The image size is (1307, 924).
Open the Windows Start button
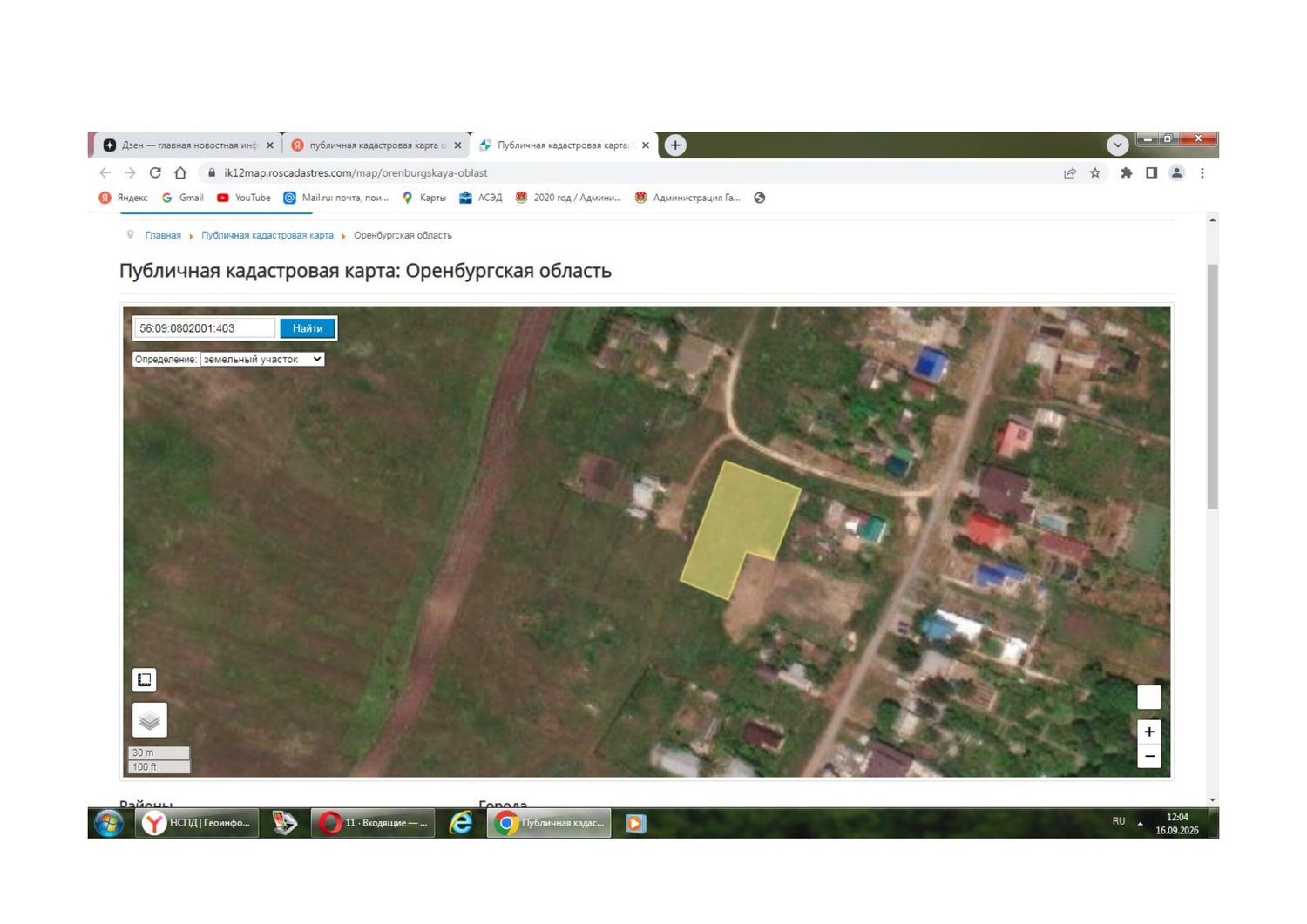coord(109,823)
